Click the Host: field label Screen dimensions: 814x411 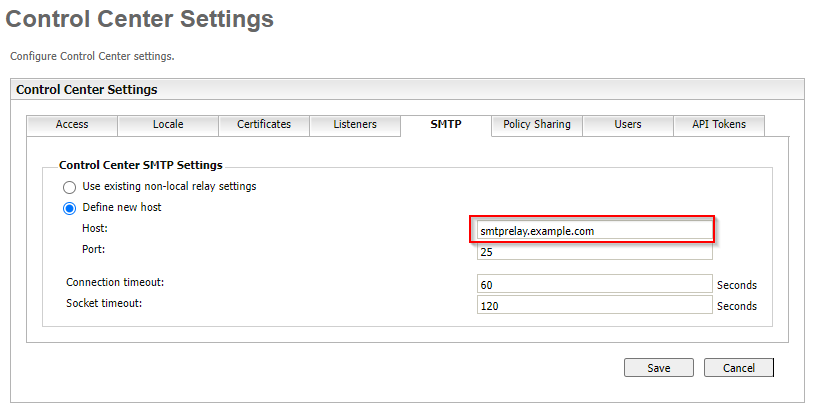[95, 229]
